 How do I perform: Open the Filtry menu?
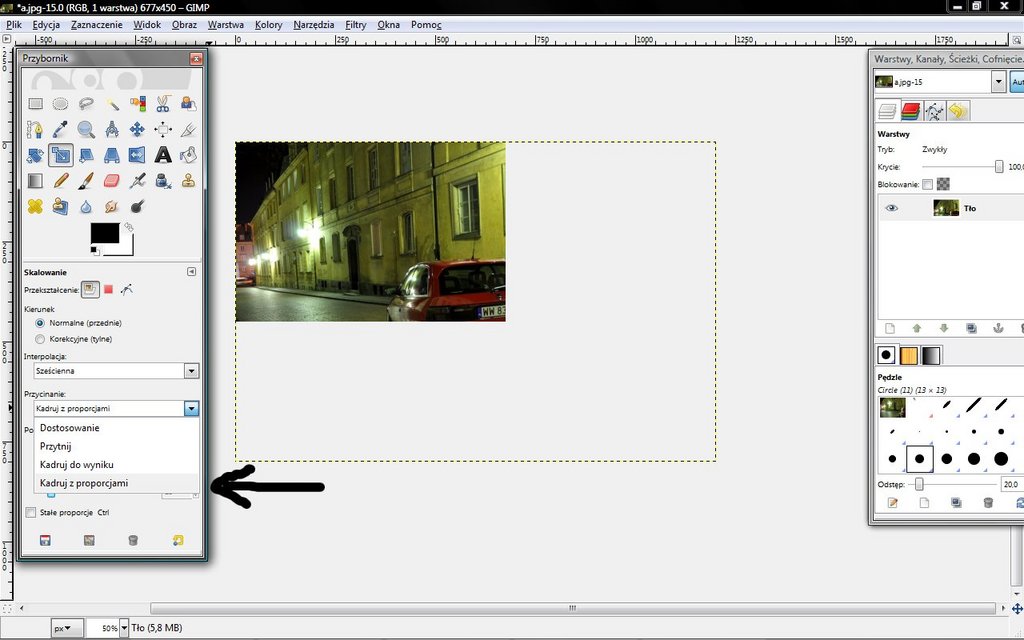tap(355, 25)
